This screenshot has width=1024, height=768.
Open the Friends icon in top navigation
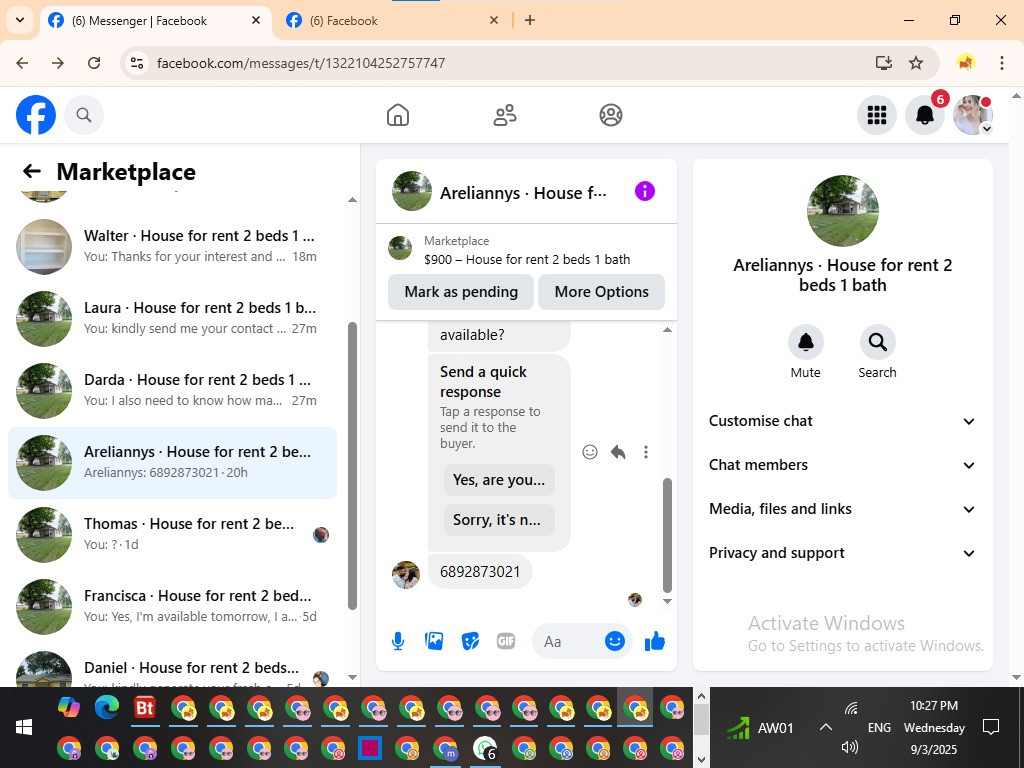pos(504,115)
